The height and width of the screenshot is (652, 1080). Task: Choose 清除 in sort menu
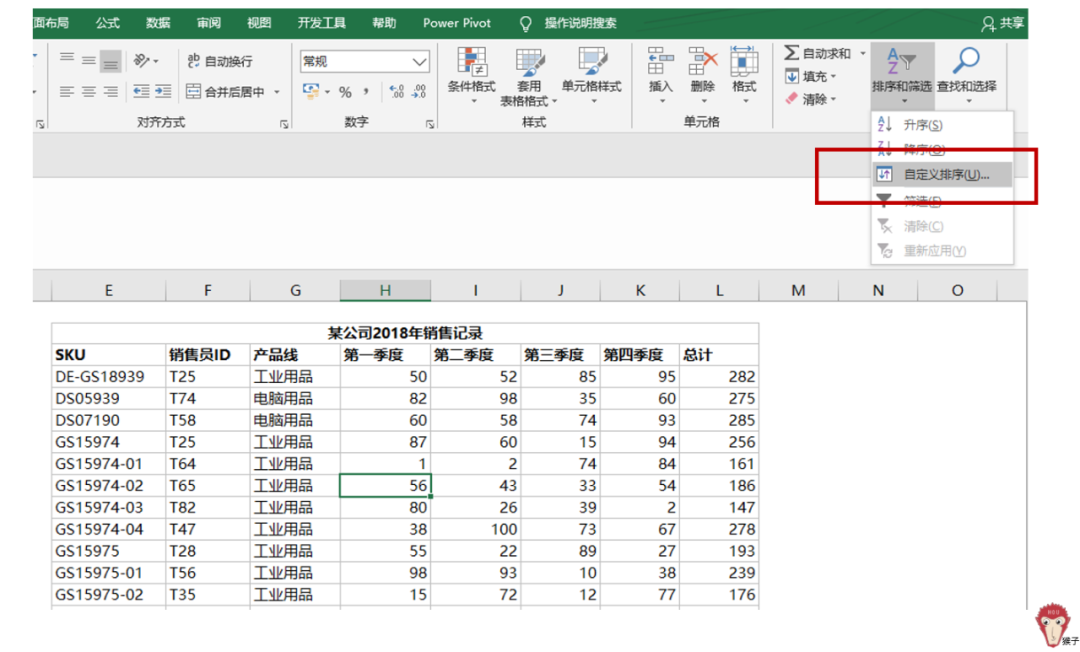point(942,226)
